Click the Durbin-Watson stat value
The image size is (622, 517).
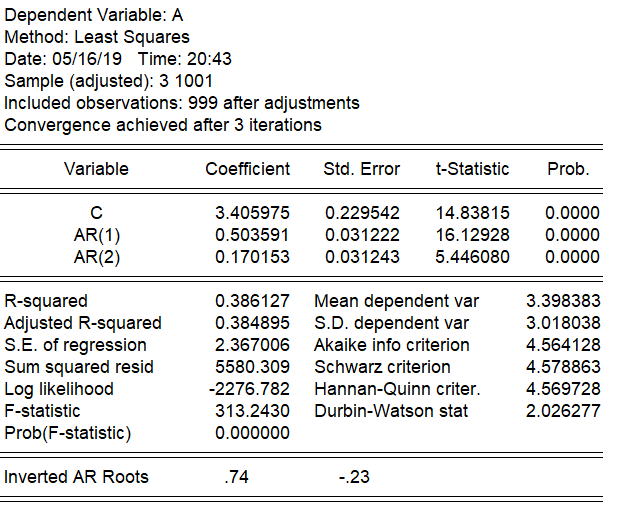pos(563,411)
